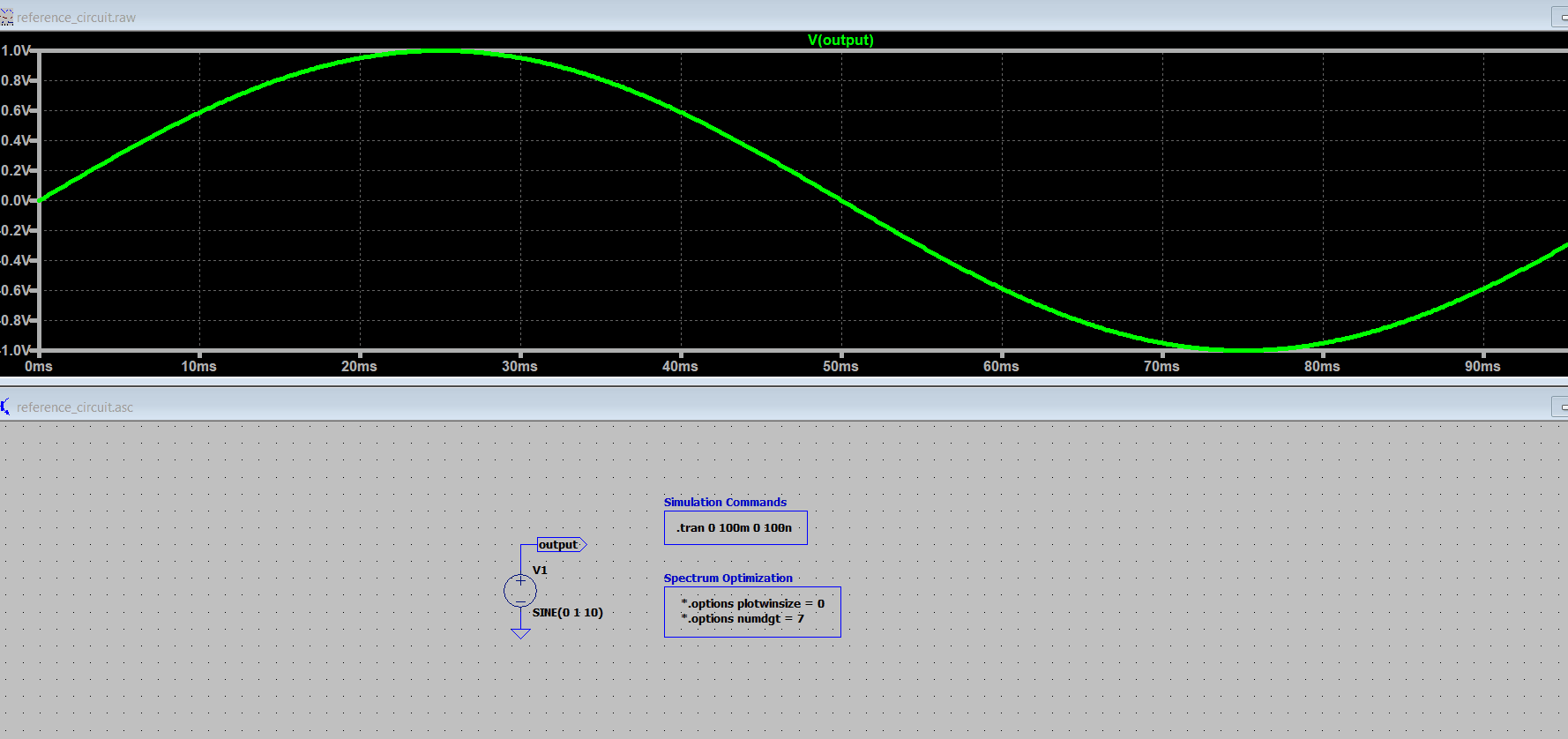Click the schematic window icon beside reference_circuit.asc

pos(7,407)
